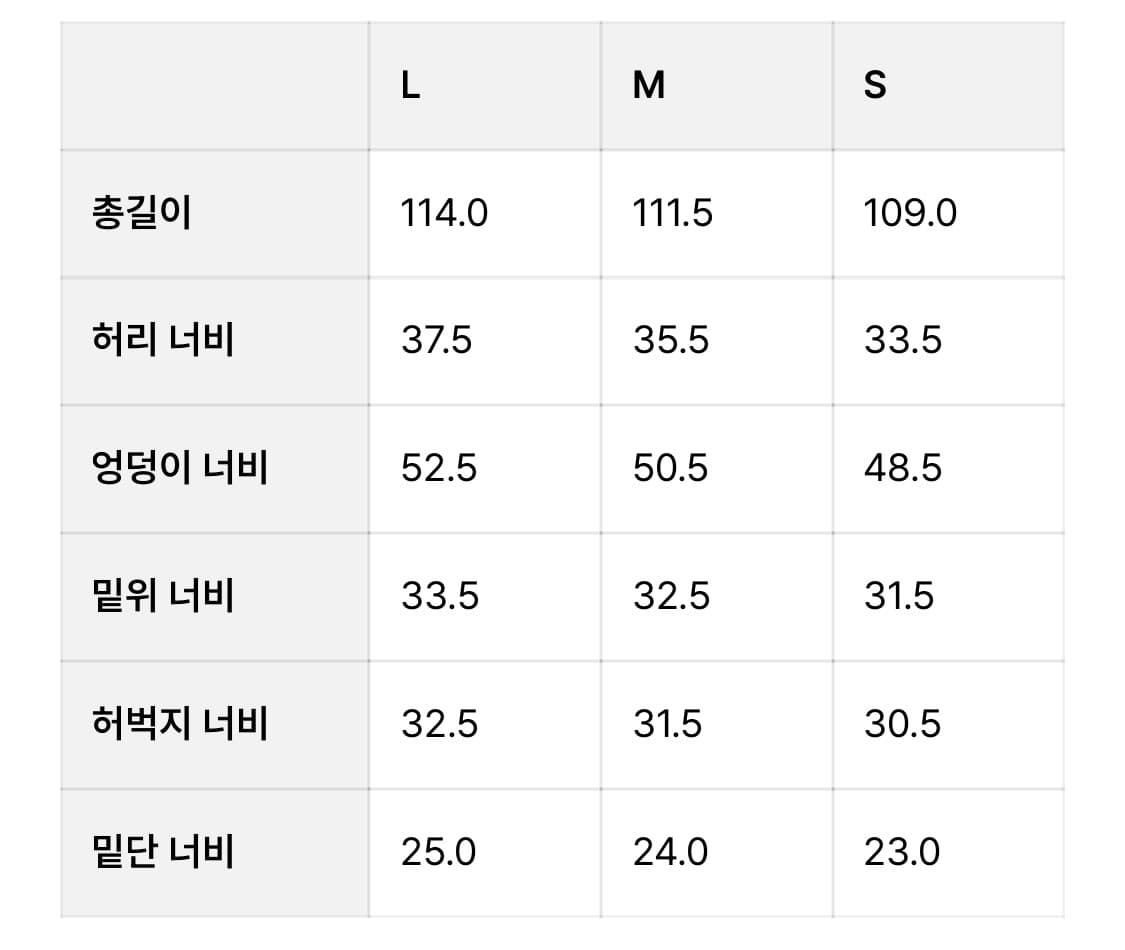
Task: Click the S size column header
Action: [x=875, y=86]
